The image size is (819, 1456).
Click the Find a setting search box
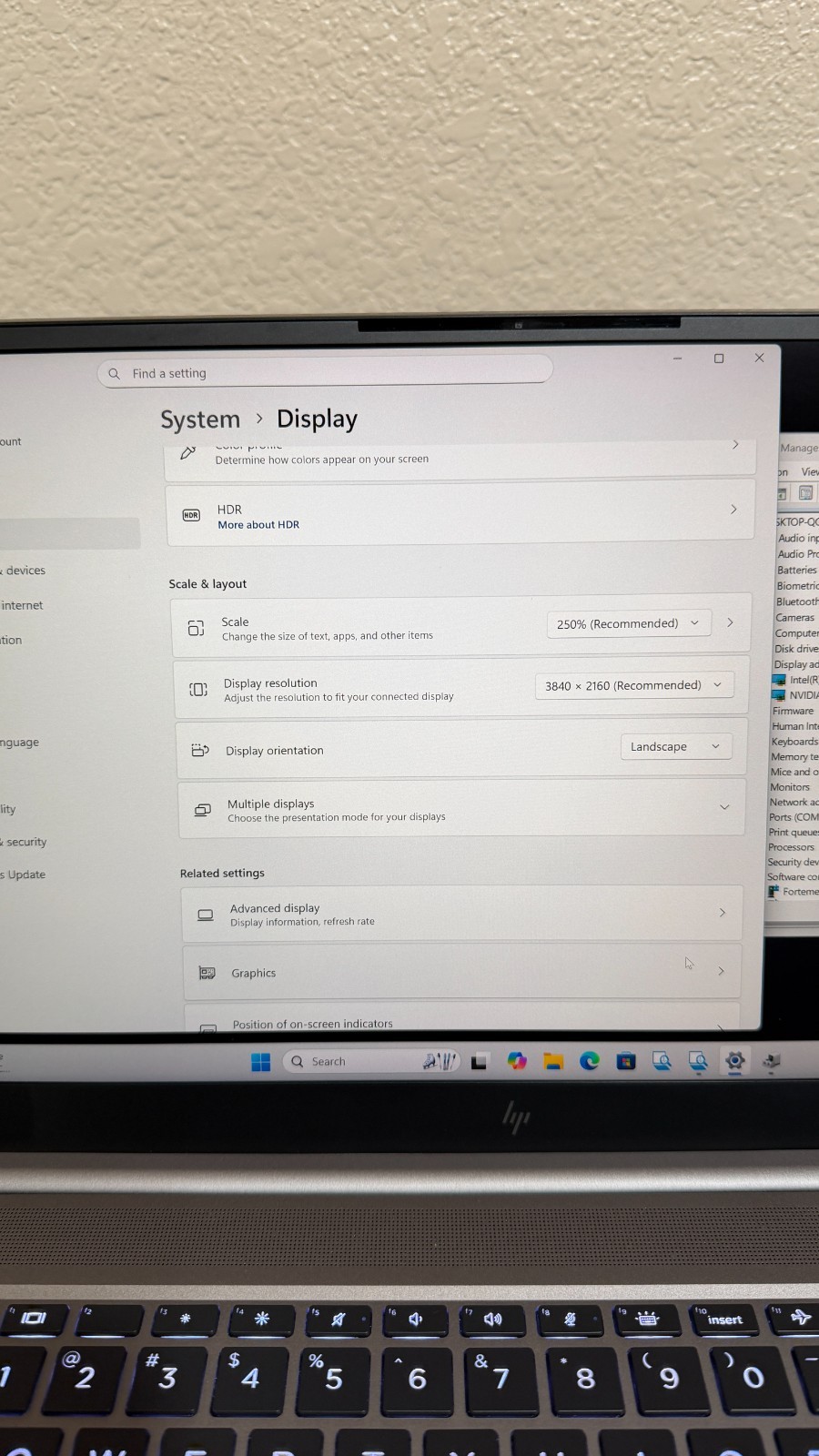[x=325, y=371]
